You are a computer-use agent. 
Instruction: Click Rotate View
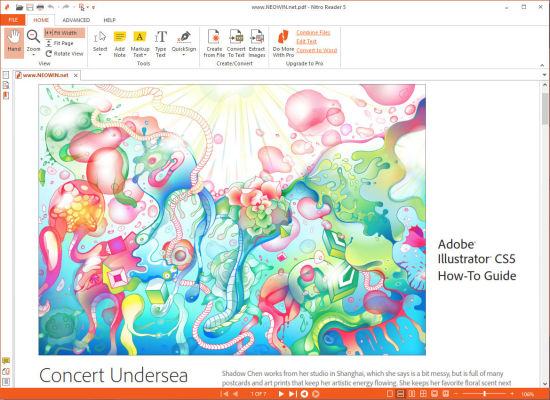pos(65,54)
